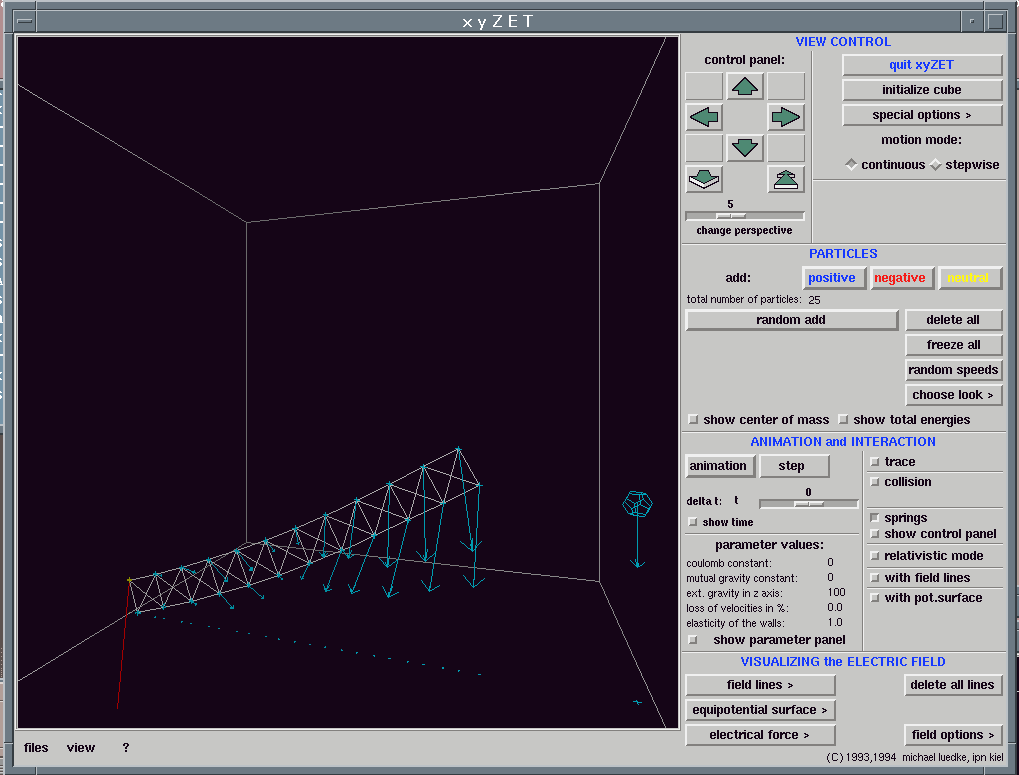Open the files menu
This screenshot has height=775, width=1019.
click(x=36, y=748)
